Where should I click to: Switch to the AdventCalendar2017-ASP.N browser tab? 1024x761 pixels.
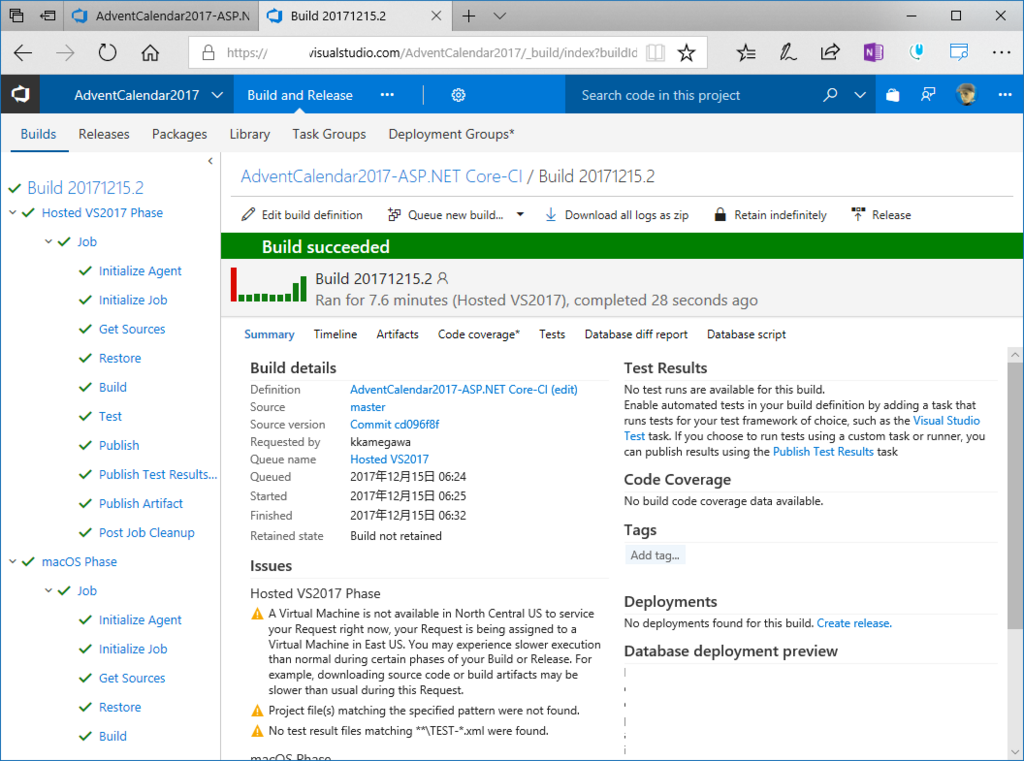pyautogui.click(x=162, y=16)
